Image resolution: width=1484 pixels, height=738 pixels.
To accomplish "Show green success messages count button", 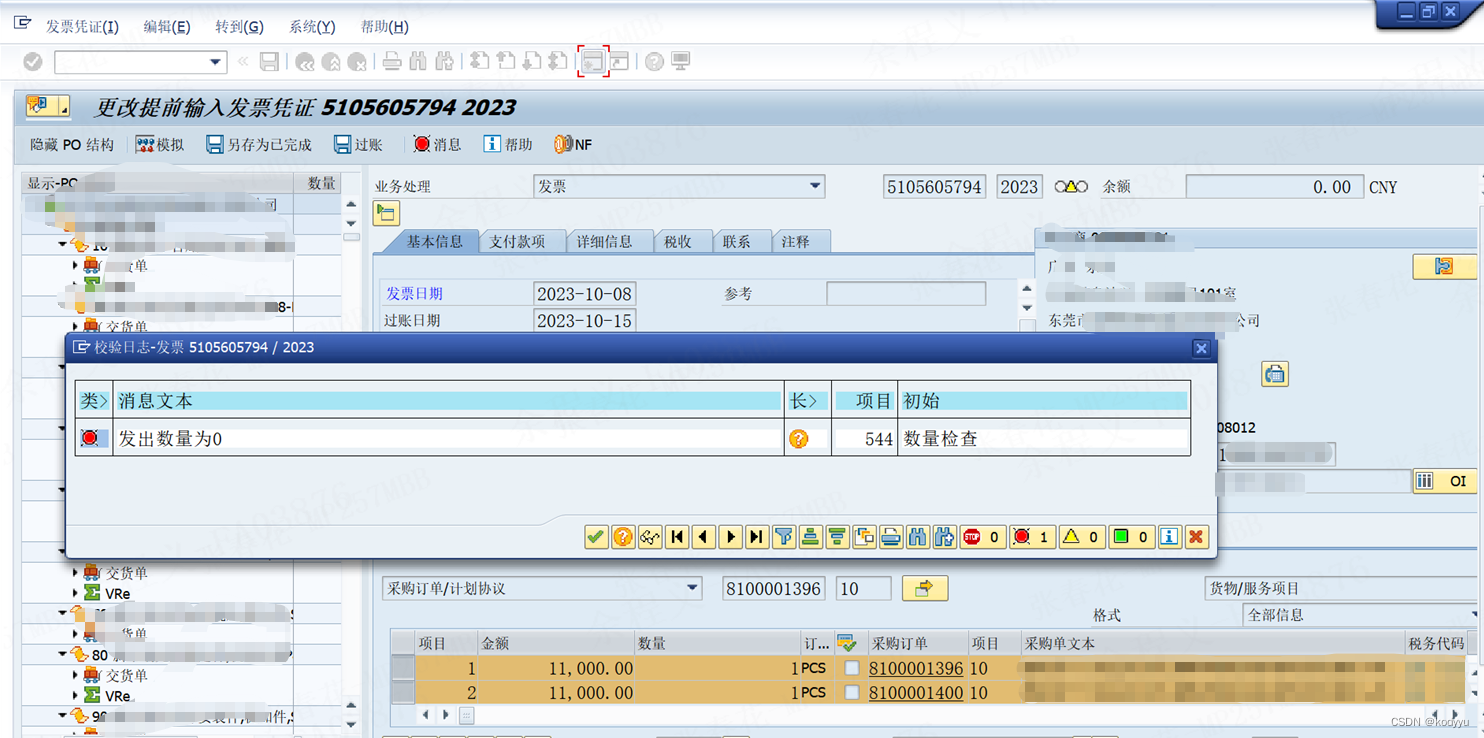I will 1132,537.
